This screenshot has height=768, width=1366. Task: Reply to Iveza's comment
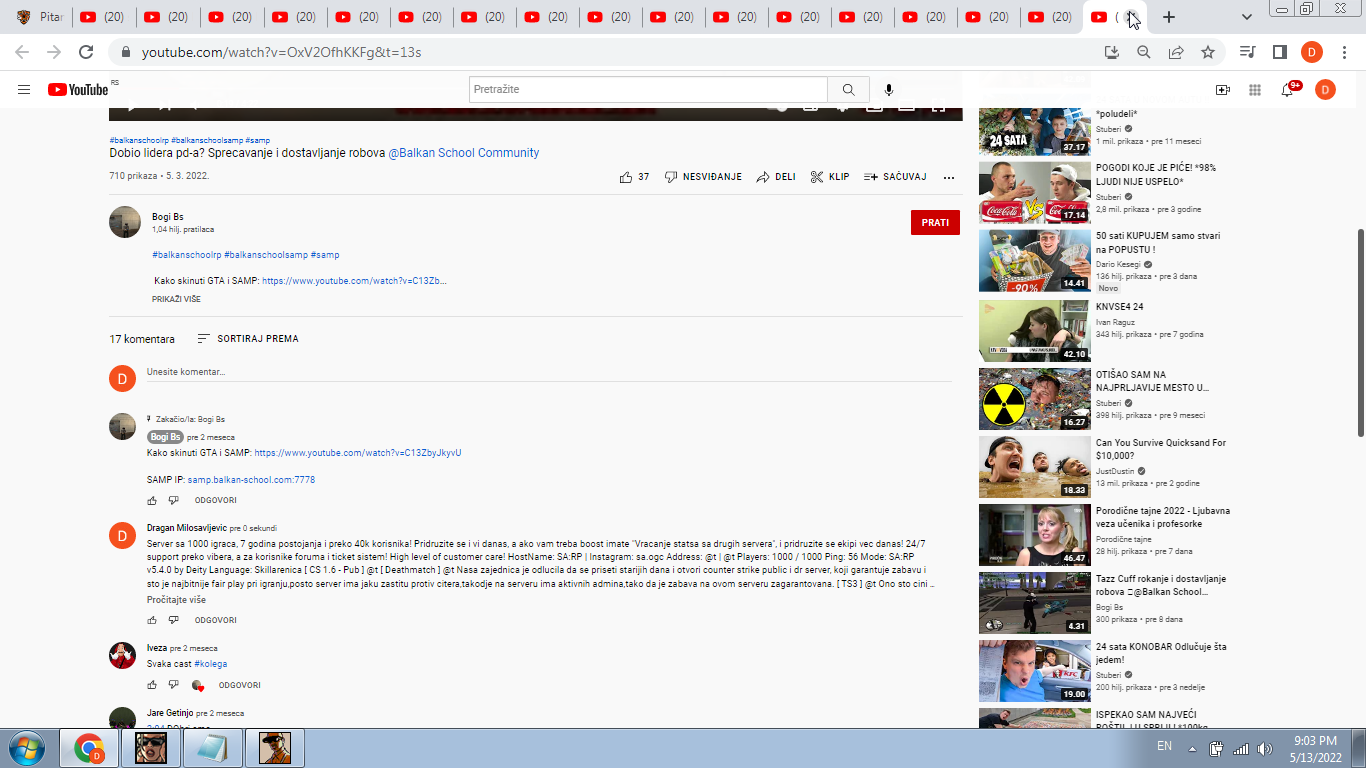pos(240,686)
